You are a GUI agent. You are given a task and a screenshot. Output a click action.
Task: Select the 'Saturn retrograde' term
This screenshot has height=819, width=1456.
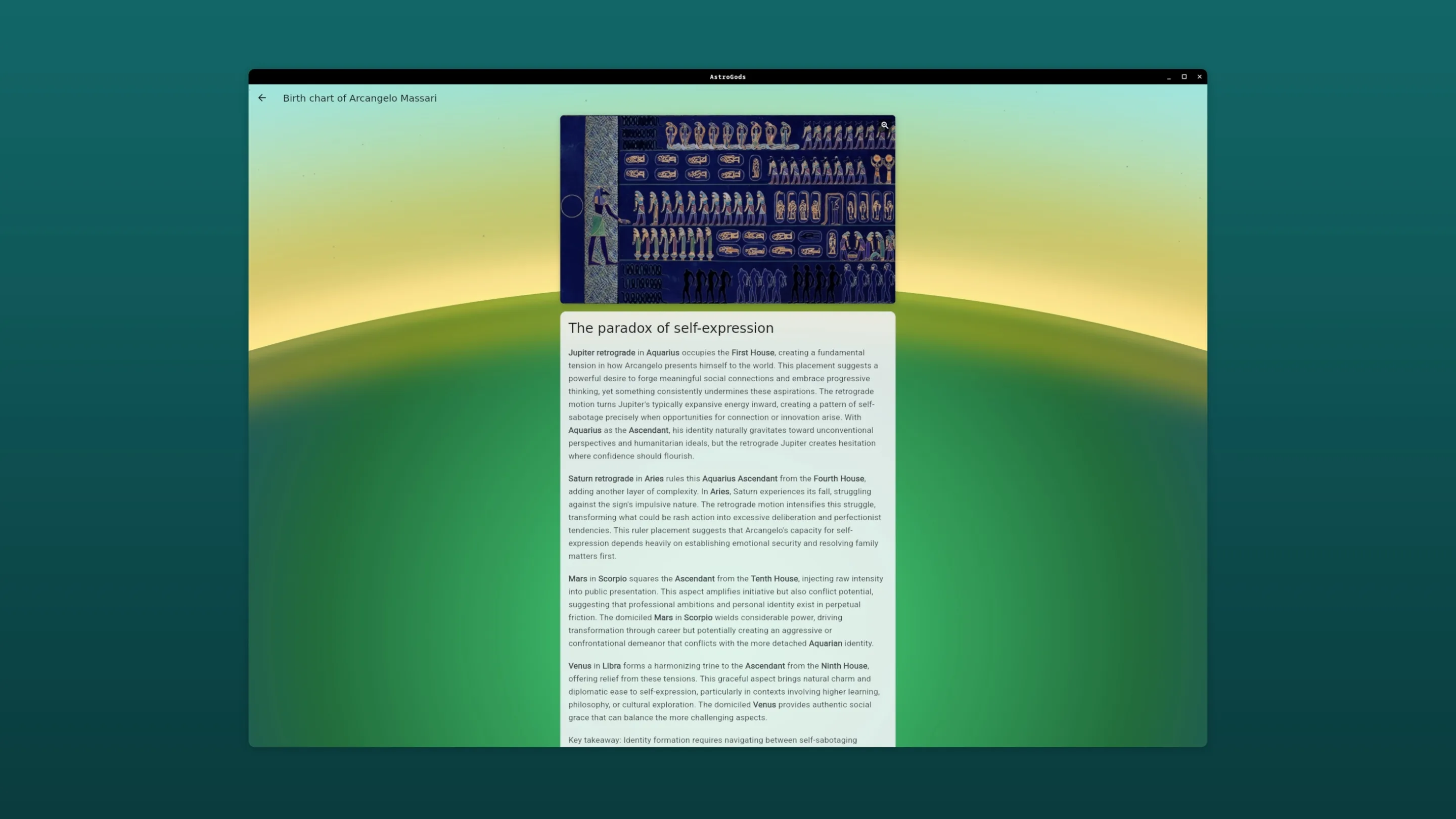point(601,478)
